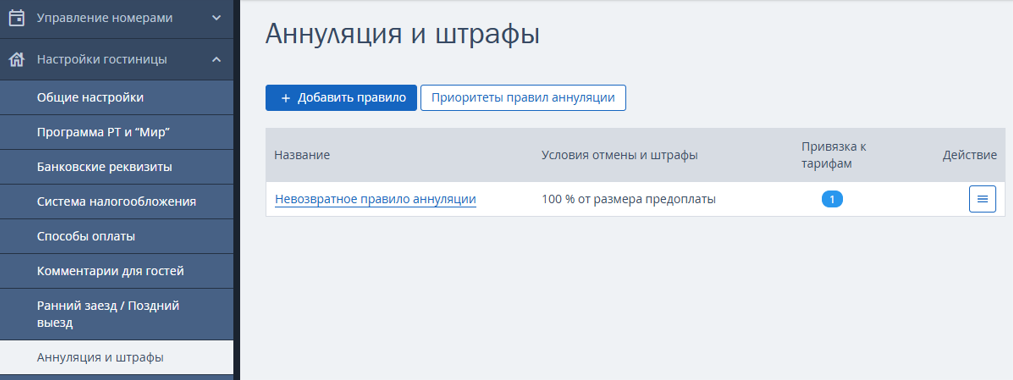
Task: Click the plus icon on Добавить правило
Action: pyautogui.click(x=286, y=98)
